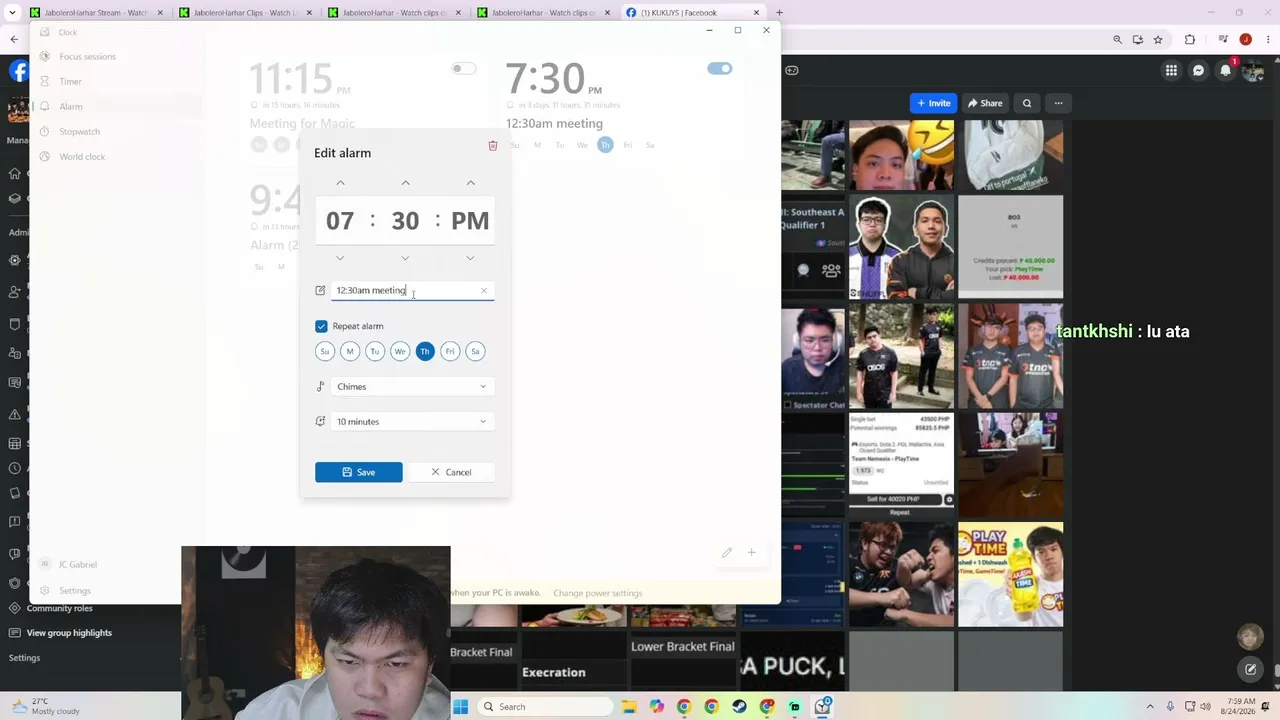Toggle Friday in Edit alarm repeat days
The width and height of the screenshot is (1280, 720).
tap(450, 351)
